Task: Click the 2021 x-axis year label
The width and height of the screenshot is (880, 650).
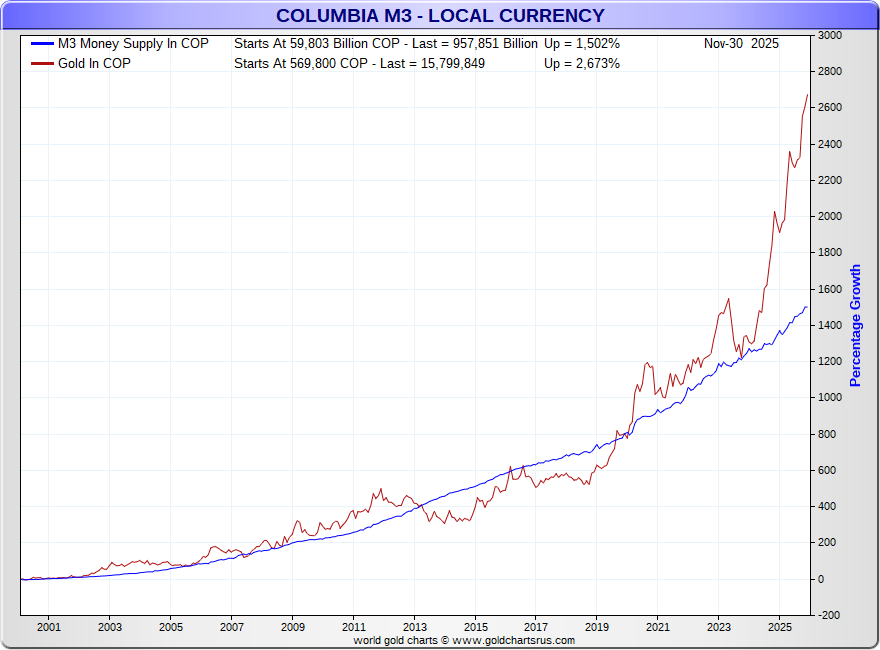Action: coord(658,627)
